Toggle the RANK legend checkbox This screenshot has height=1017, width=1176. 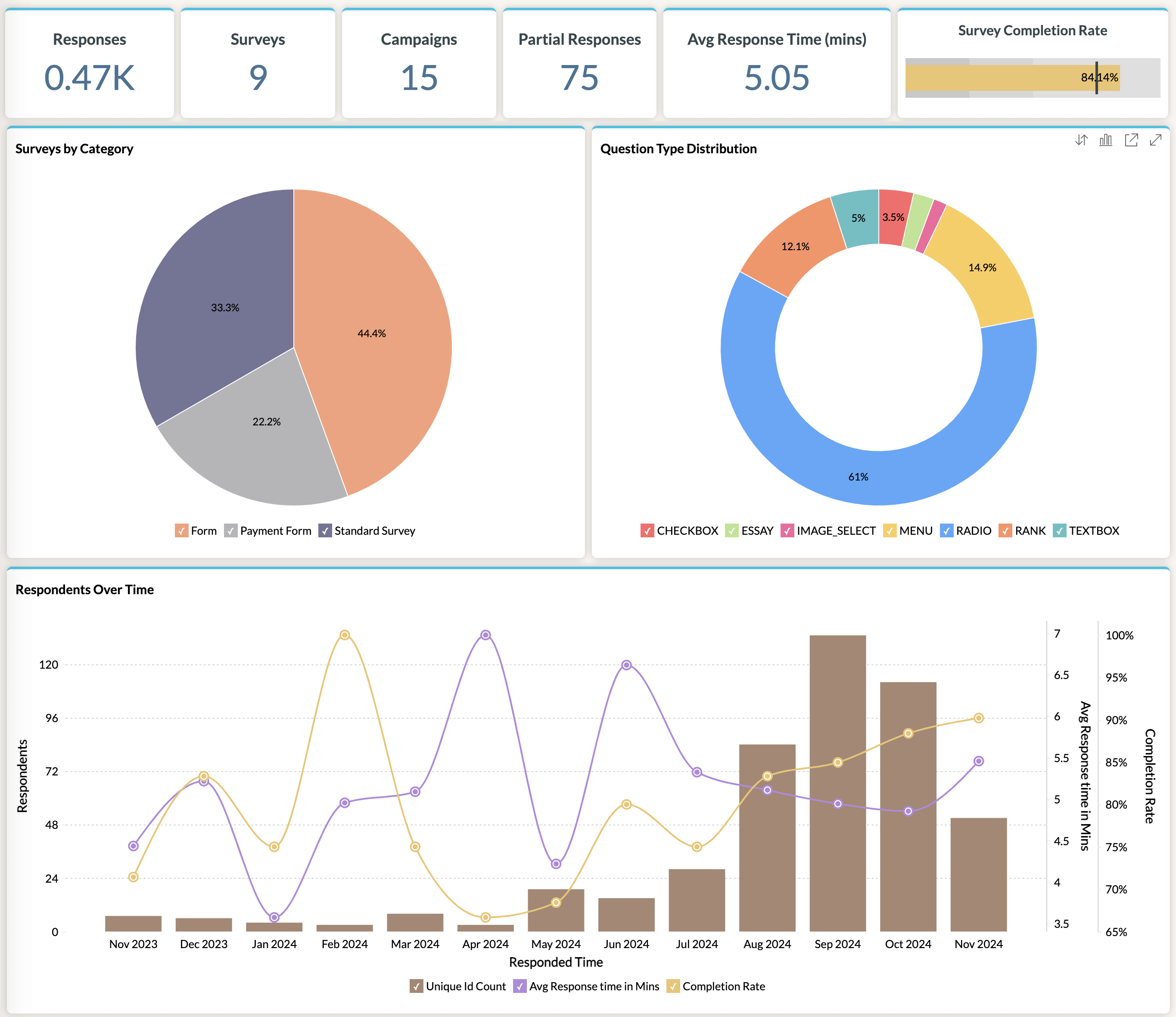[1005, 530]
